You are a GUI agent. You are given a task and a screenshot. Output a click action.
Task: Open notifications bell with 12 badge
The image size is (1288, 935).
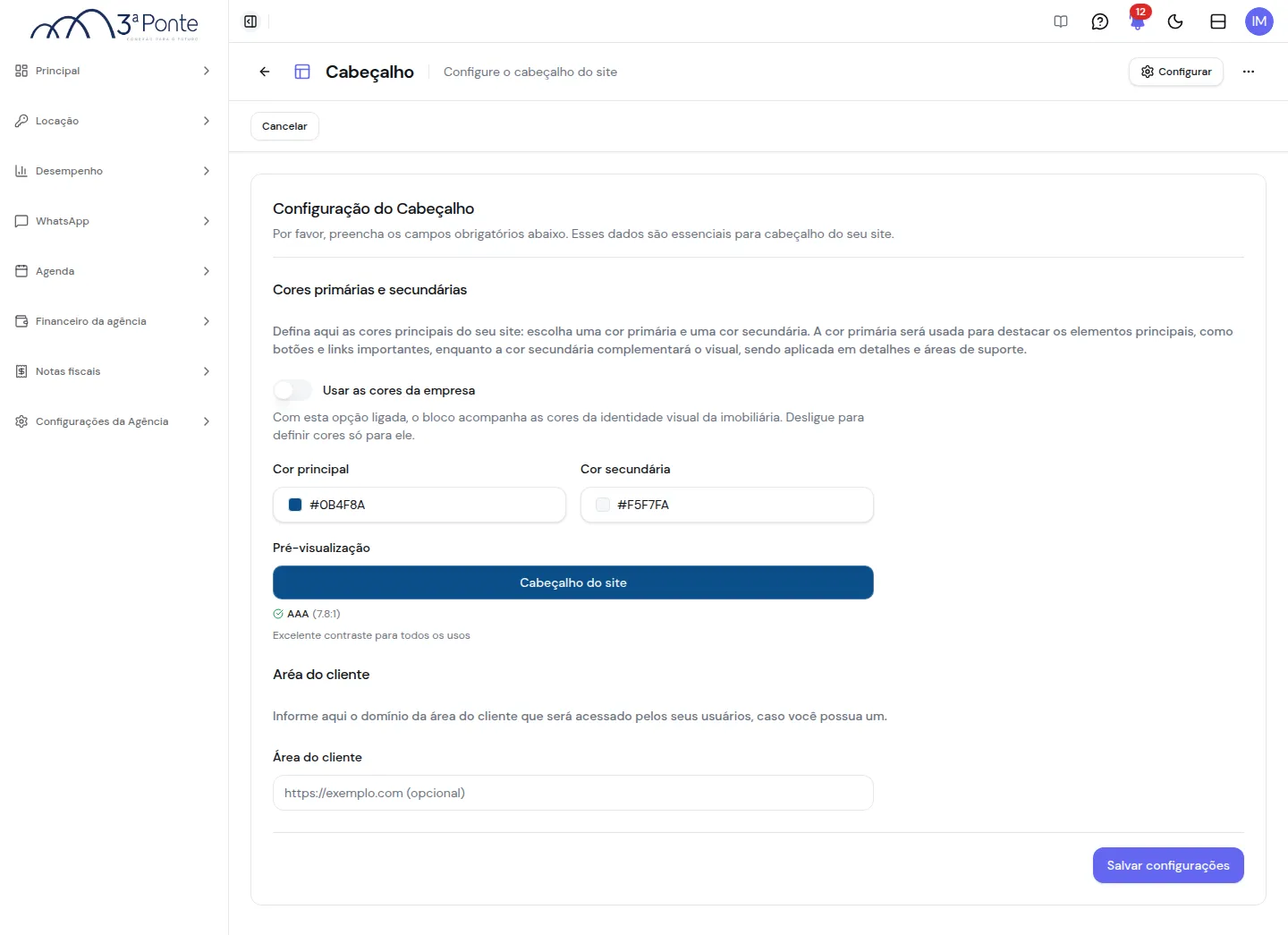tap(1138, 20)
